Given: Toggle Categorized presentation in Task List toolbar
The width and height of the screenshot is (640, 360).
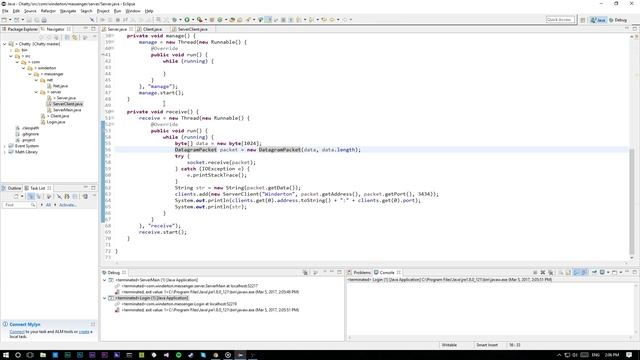Looking at the screenshot, I should pos(31,196).
